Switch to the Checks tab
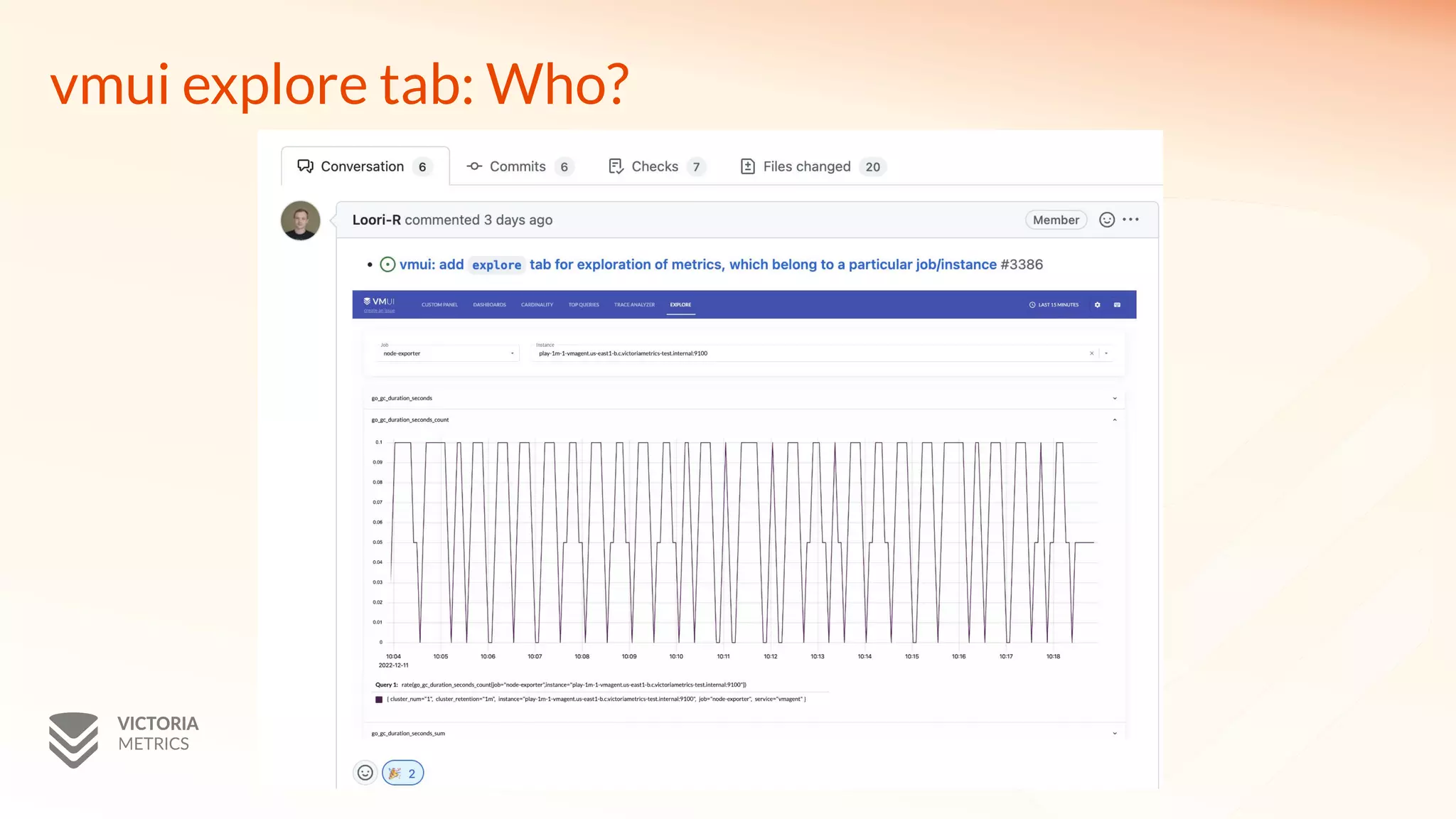Viewport: 1456px width, 819px height. click(657, 166)
